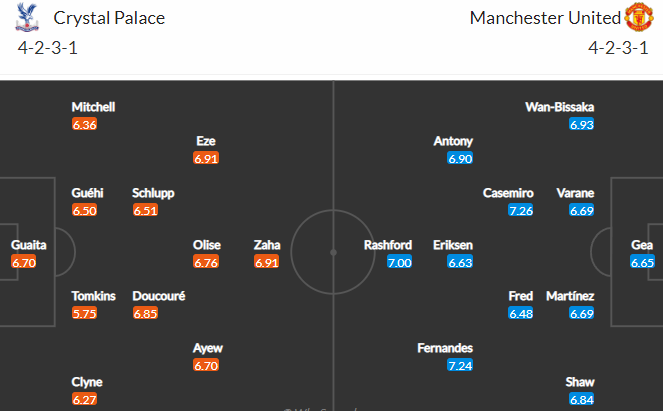Click the Crystal Palace club crest
The width and height of the screenshot is (663, 411).
click(x=27, y=17)
